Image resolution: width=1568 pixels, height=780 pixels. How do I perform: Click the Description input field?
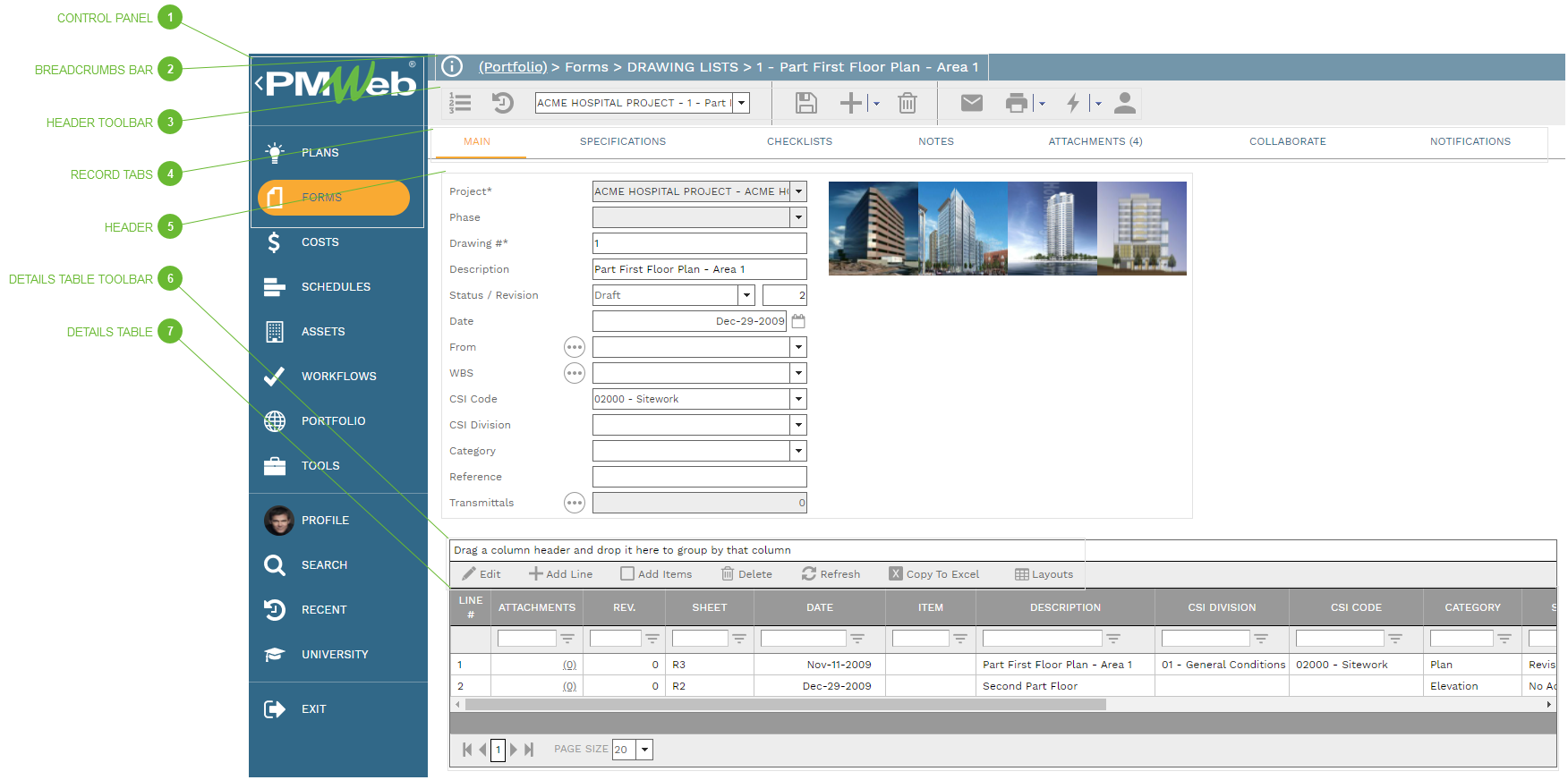pyautogui.click(x=699, y=269)
